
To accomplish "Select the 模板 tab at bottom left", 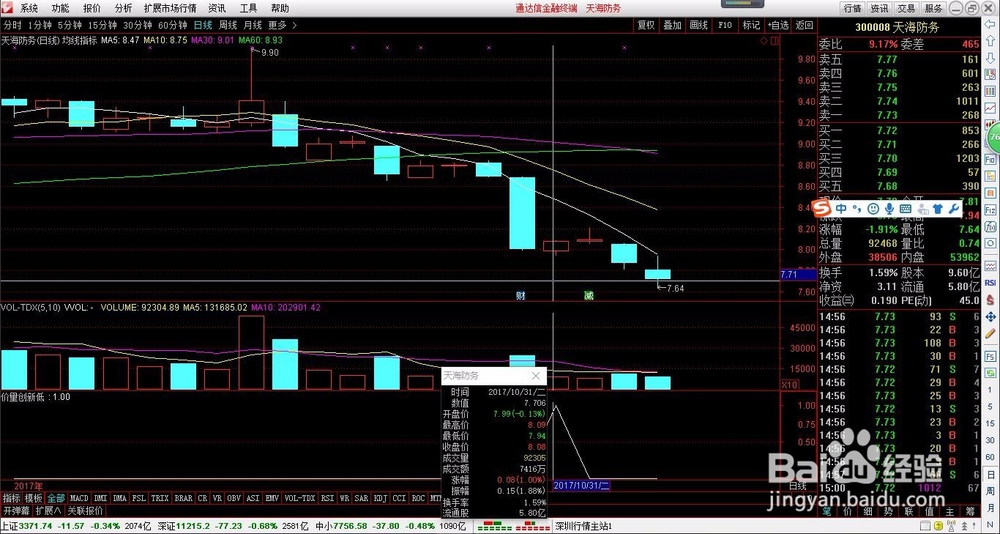I will pos(34,498).
